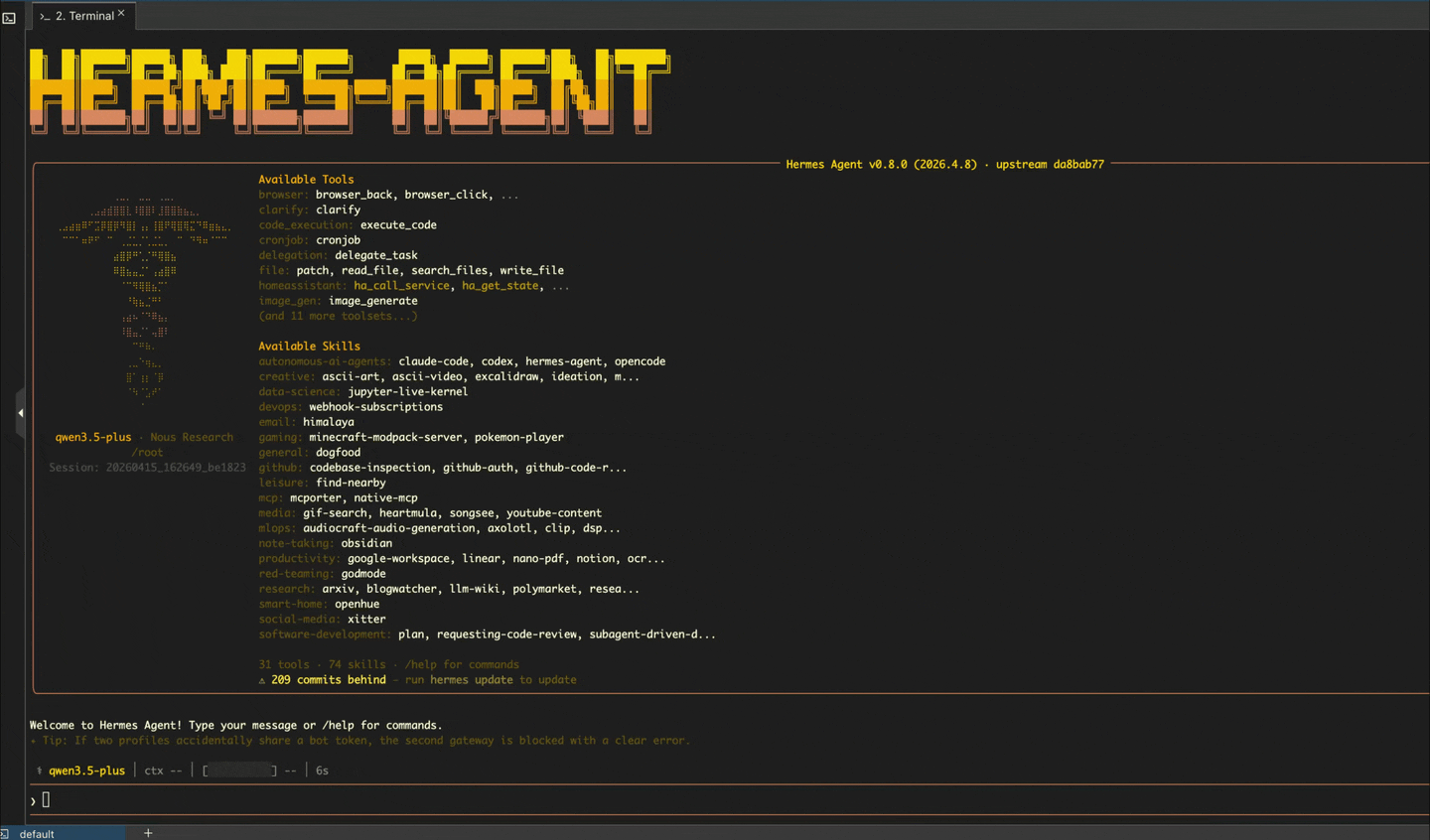The image size is (1430, 840).
Task: Add a new session with the plus button
Action: pyautogui.click(x=148, y=833)
